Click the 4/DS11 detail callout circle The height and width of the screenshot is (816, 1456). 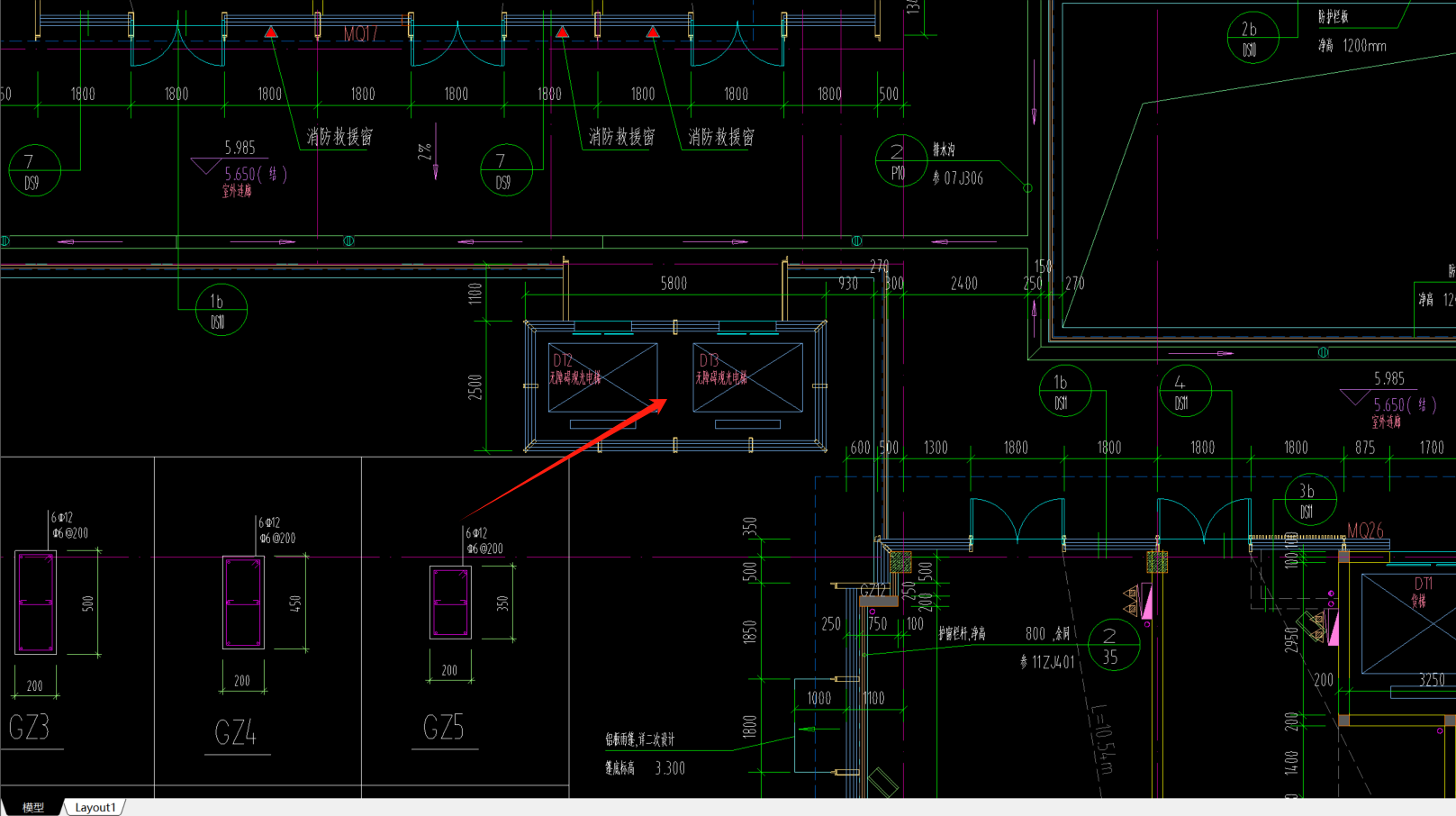pos(1185,392)
